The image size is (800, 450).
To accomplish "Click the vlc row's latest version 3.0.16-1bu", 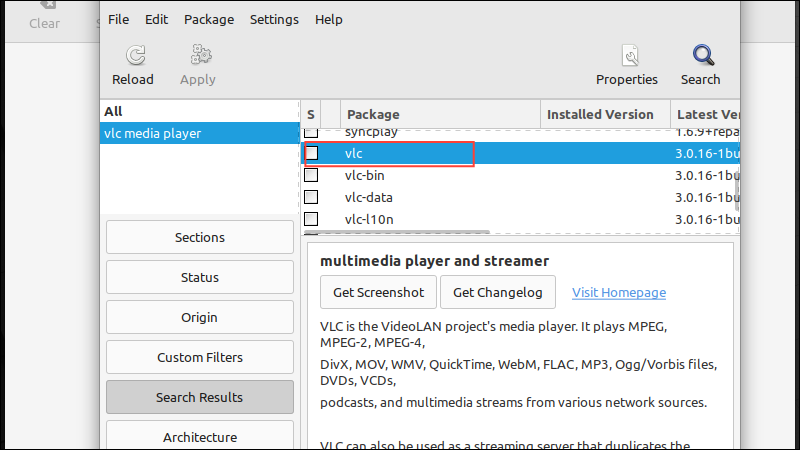I will [707, 154].
